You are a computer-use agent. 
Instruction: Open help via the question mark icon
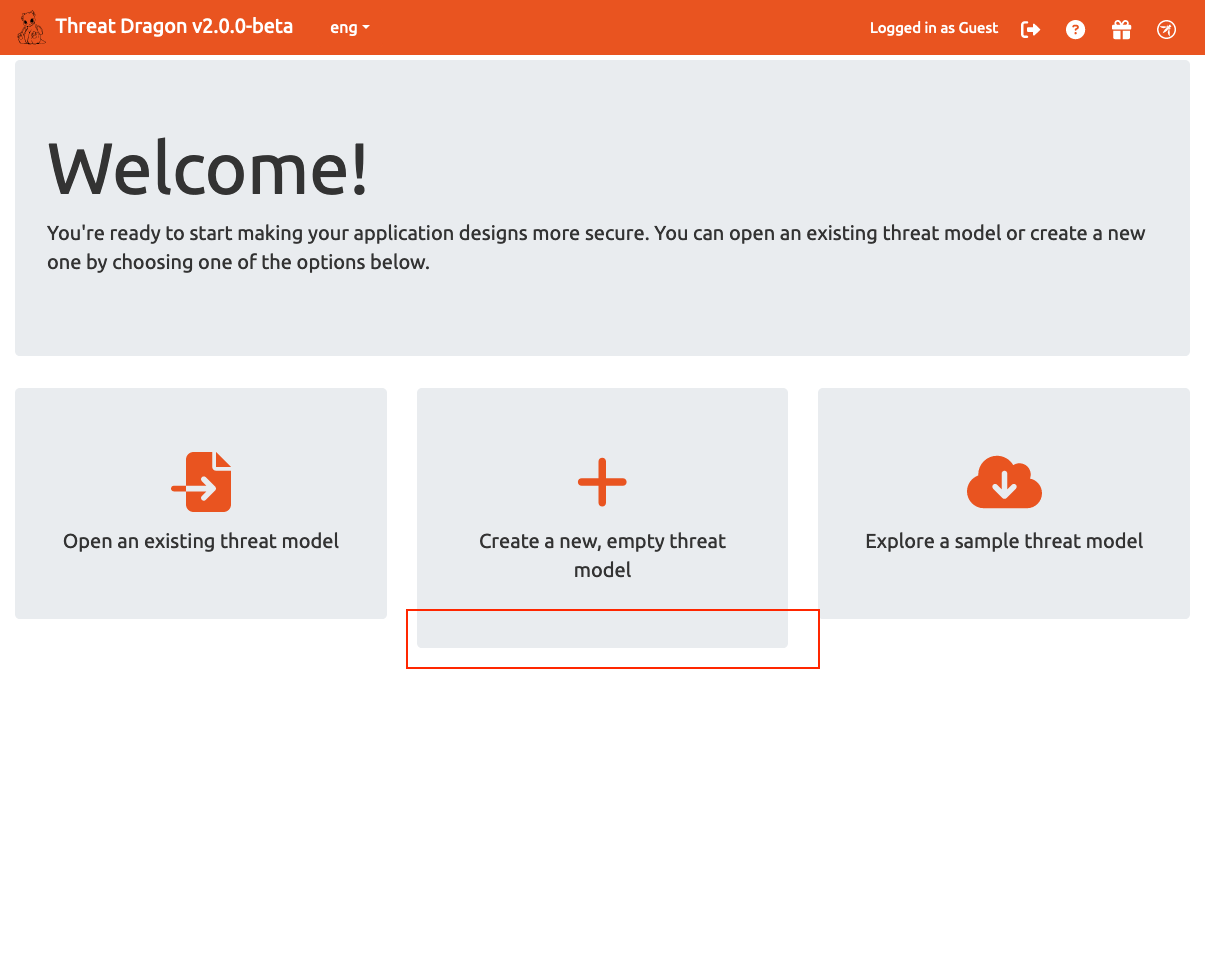1075,30
